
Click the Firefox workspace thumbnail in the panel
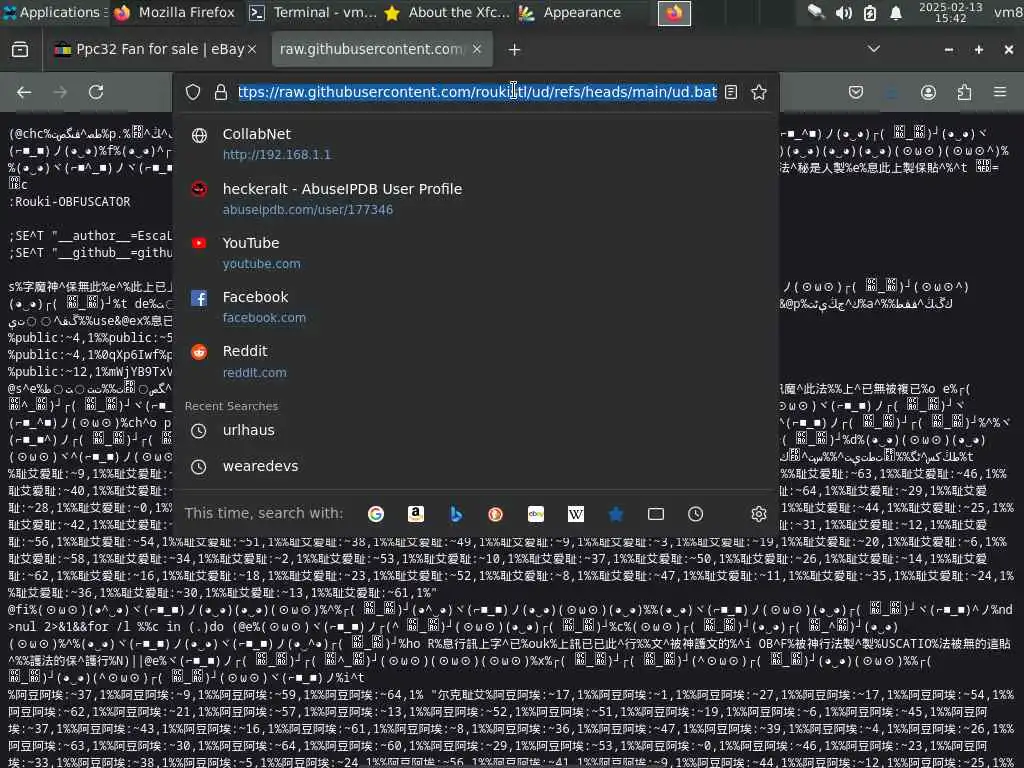[x=674, y=12]
